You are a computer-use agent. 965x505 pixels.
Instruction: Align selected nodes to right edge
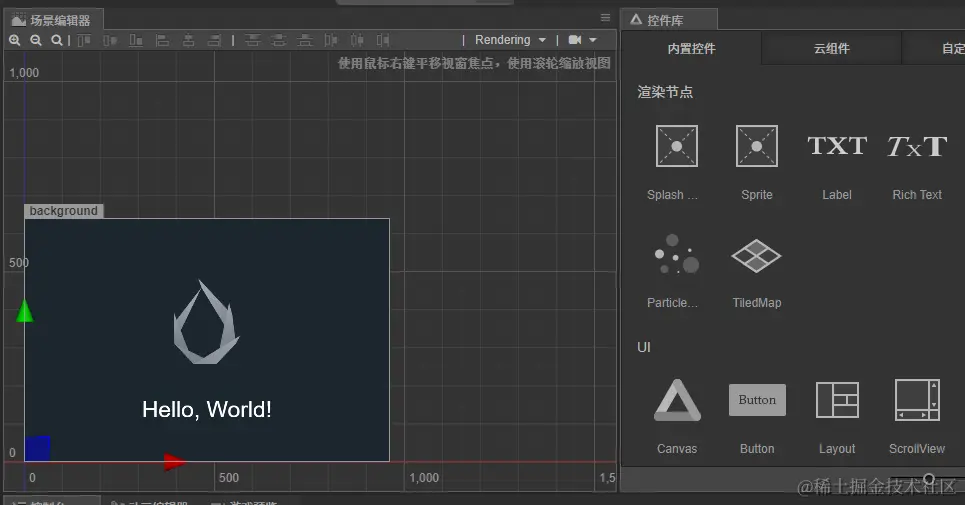click(x=214, y=41)
